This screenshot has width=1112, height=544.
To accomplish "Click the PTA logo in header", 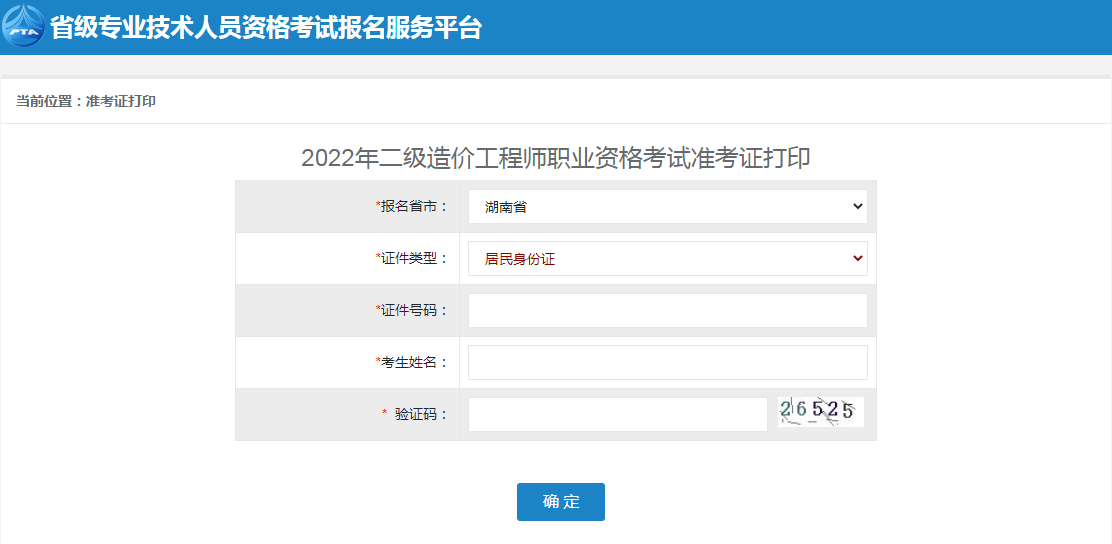I will [x=23, y=26].
